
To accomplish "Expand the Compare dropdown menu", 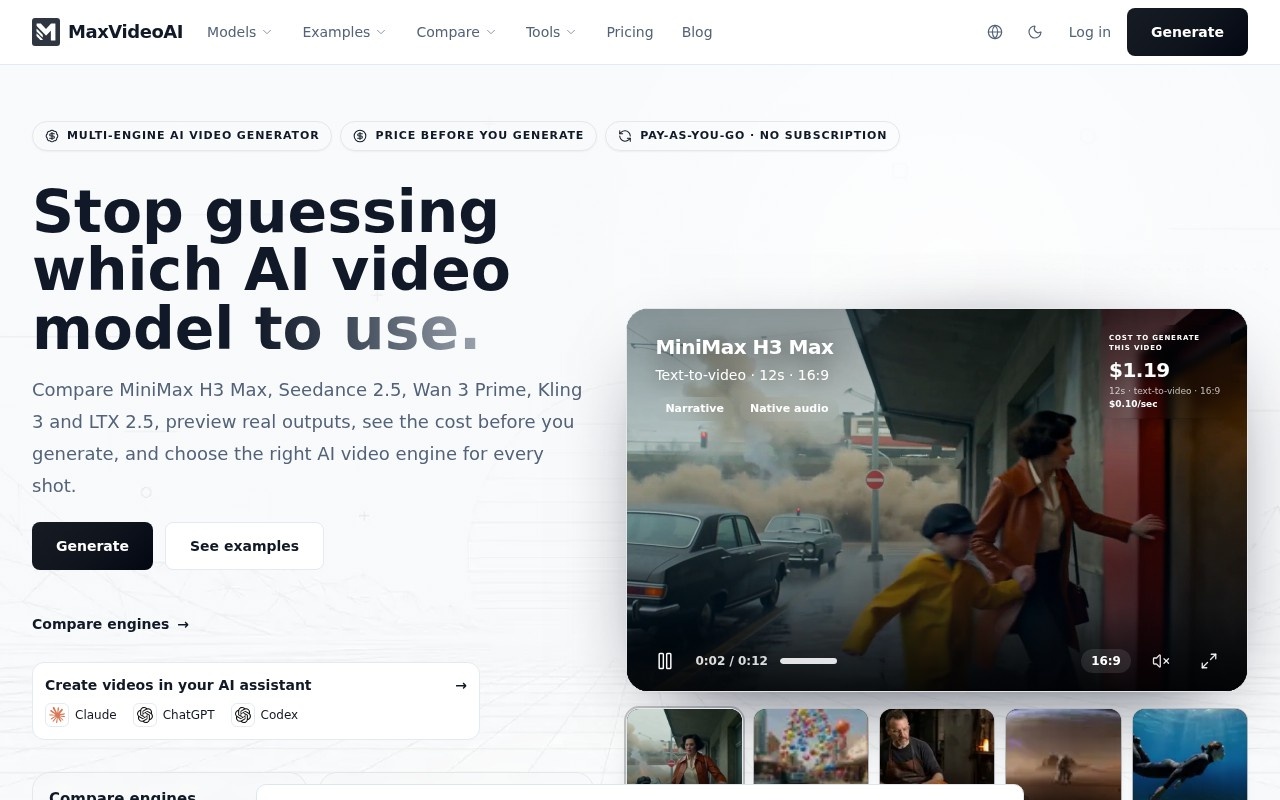I will [x=456, y=32].
